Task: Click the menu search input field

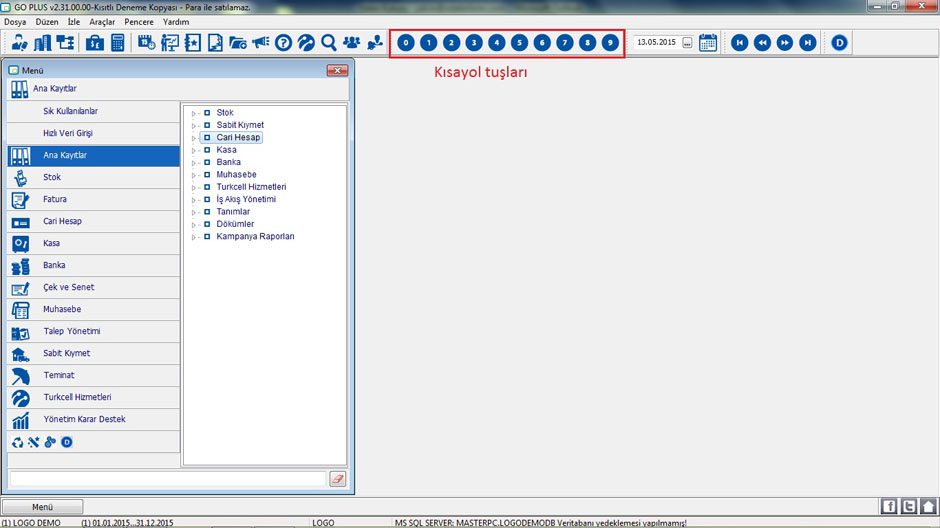Action: coord(168,479)
